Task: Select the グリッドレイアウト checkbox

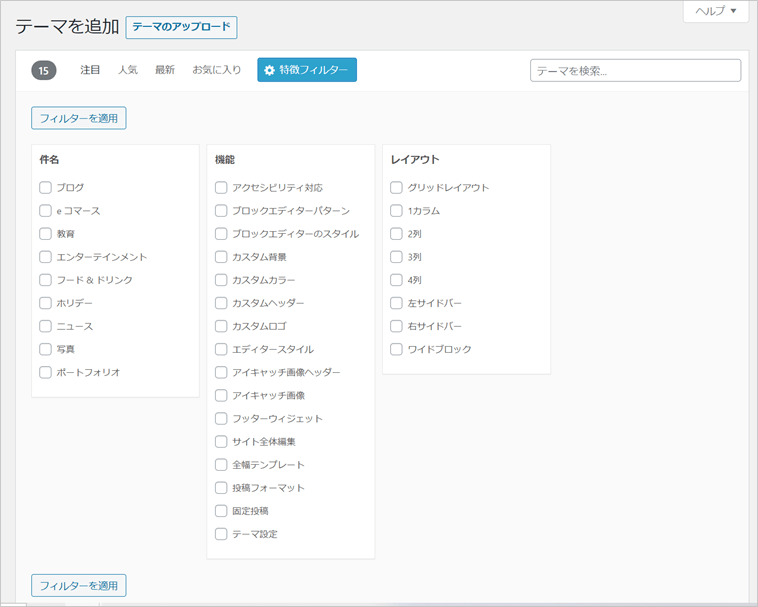Action: pyautogui.click(x=396, y=188)
